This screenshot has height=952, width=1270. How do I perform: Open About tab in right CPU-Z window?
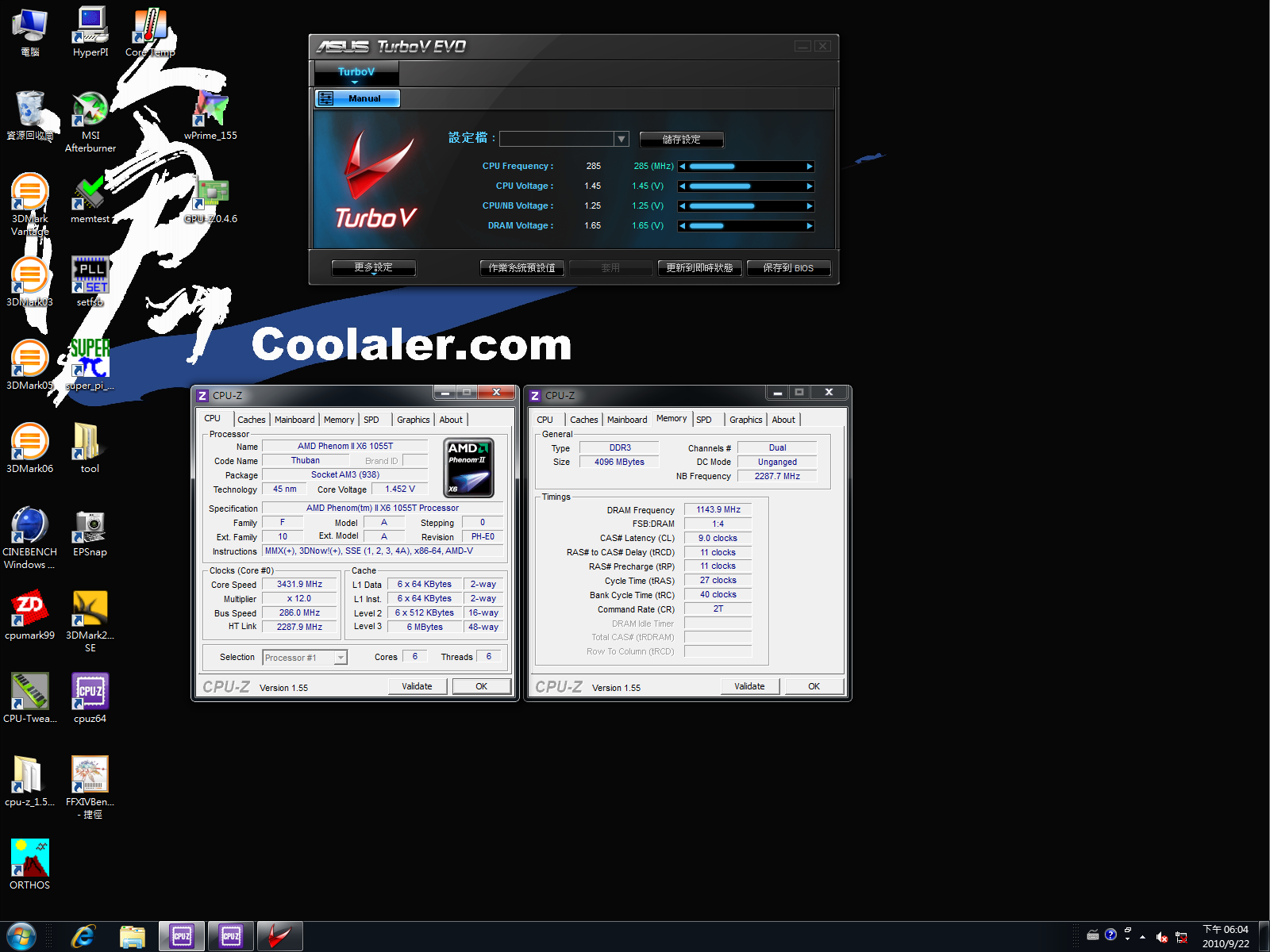pos(783,420)
